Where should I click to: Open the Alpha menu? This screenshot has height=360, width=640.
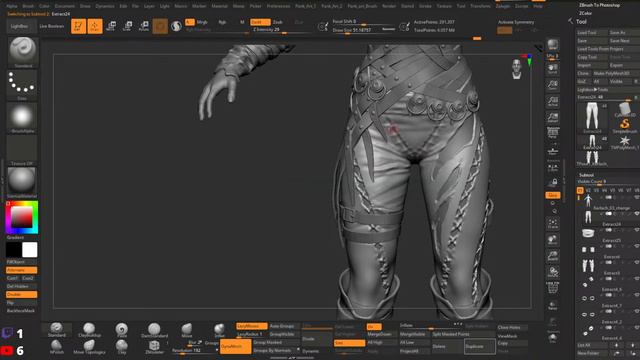pos(12,6)
